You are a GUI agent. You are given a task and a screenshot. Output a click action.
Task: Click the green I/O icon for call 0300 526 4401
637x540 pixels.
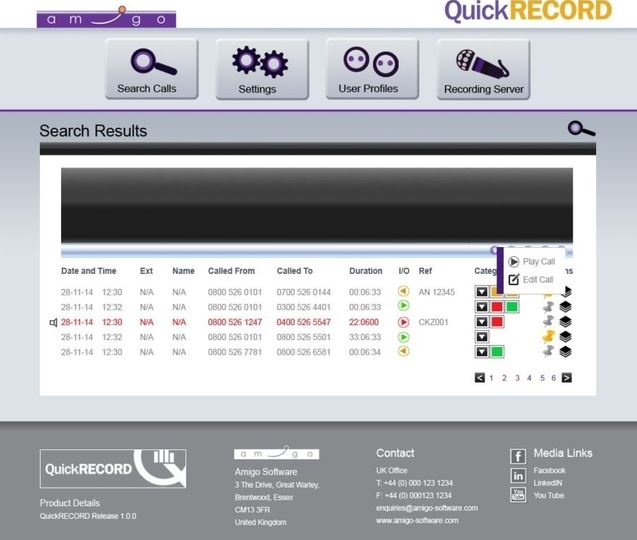pyautogui.click(x=403, y=306)
